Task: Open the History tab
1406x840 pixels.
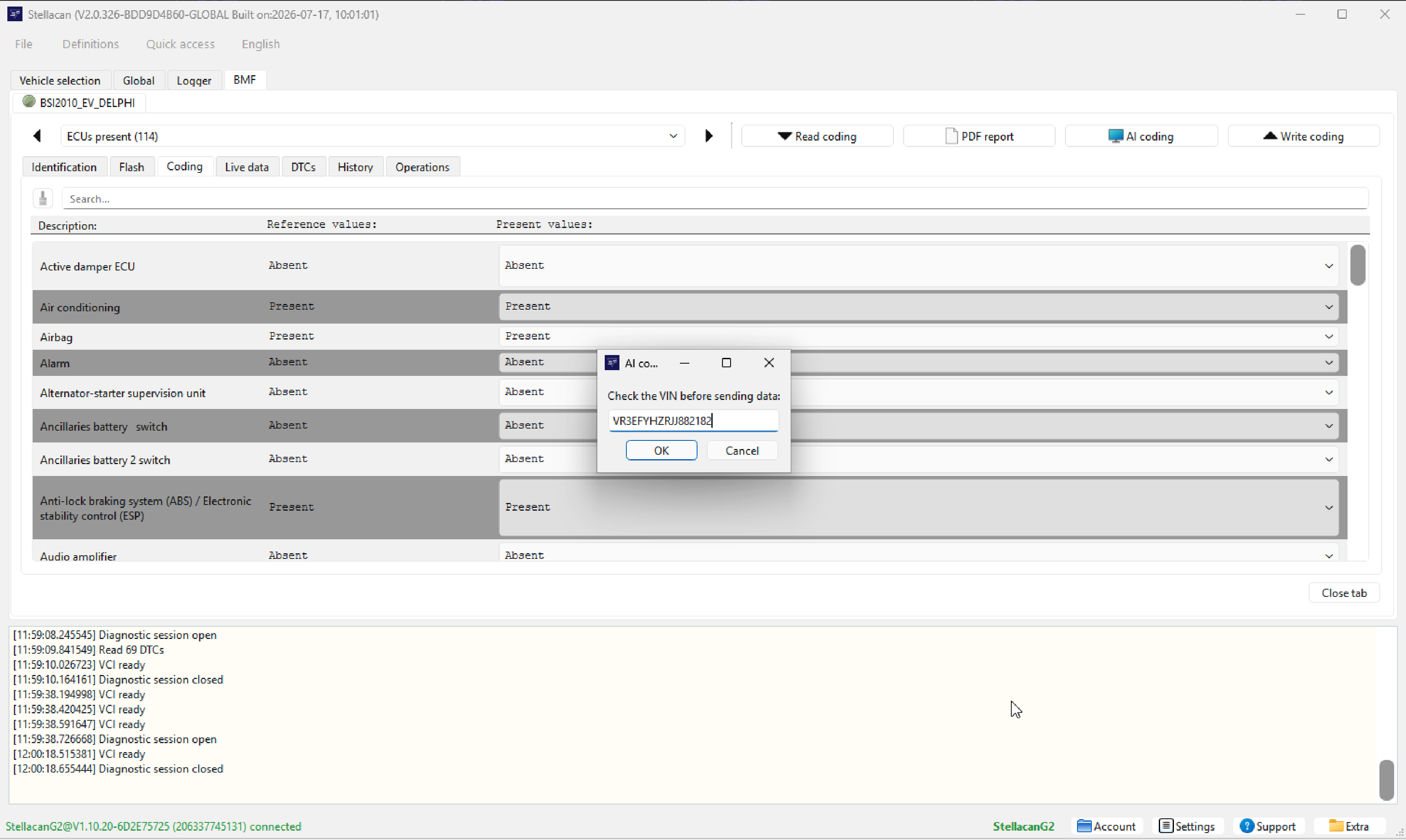Action: [355, 167]
